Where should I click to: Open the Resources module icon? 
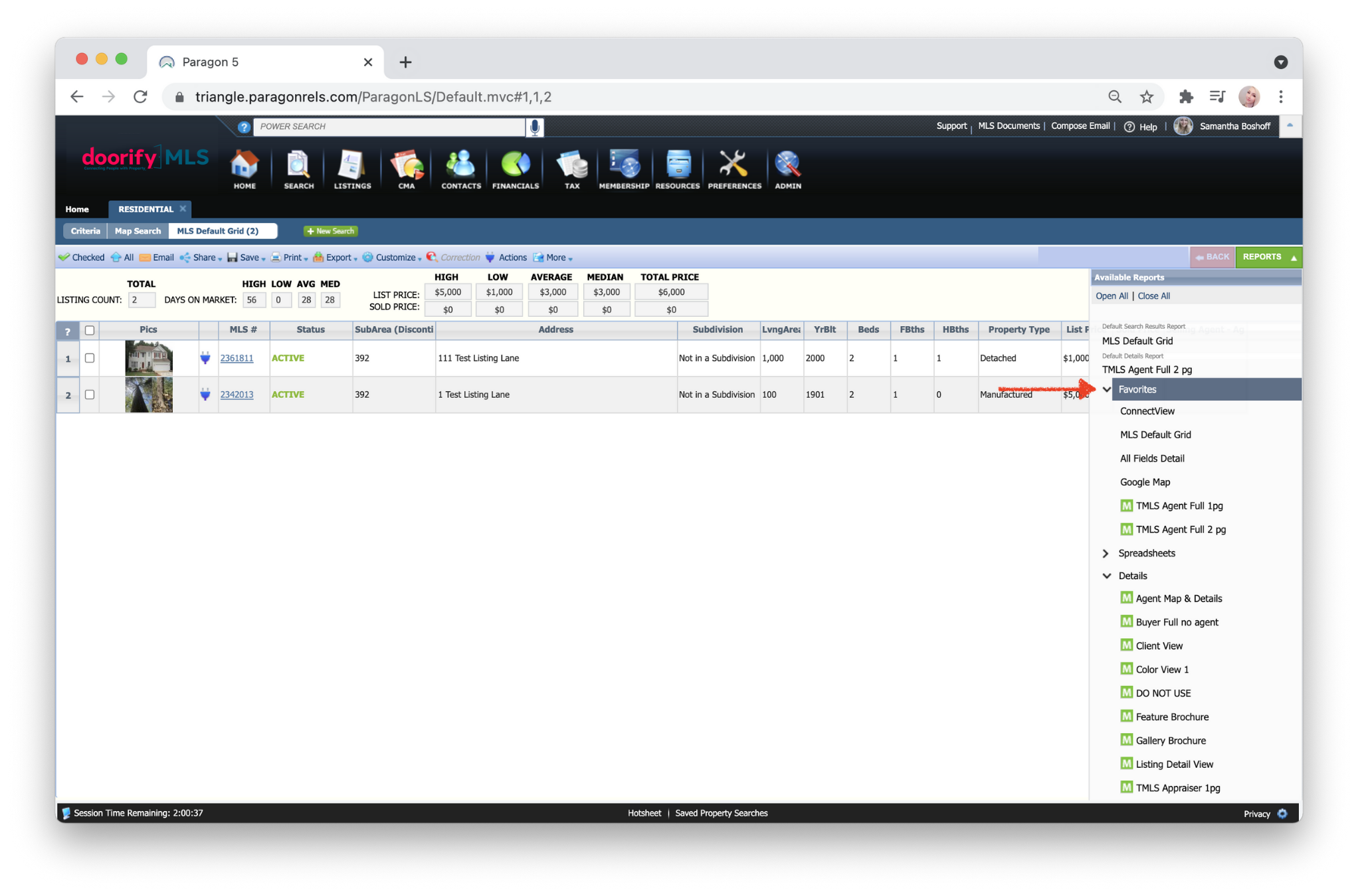click(678, 169)
